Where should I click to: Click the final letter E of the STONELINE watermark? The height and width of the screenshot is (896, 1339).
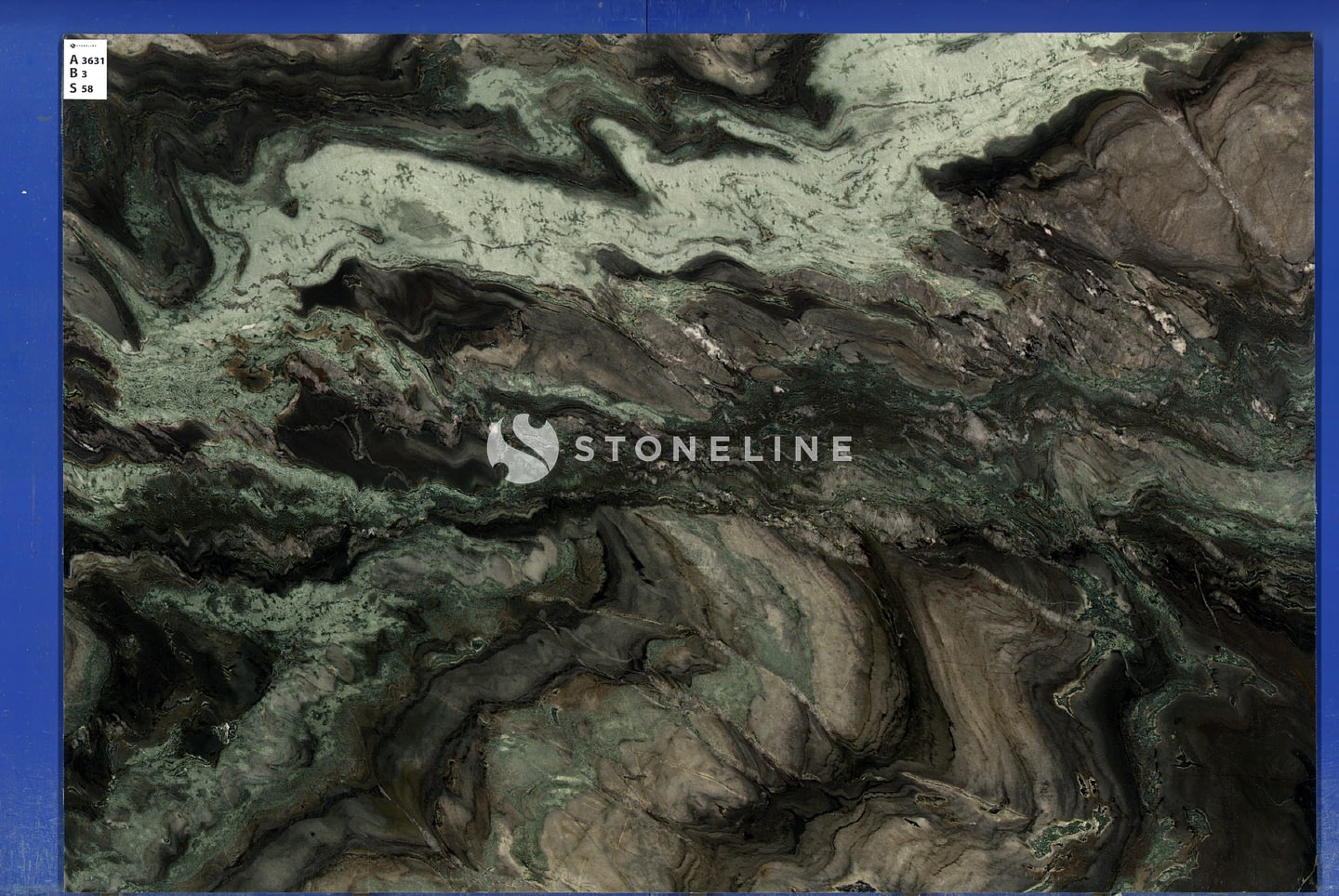(840, 449)
